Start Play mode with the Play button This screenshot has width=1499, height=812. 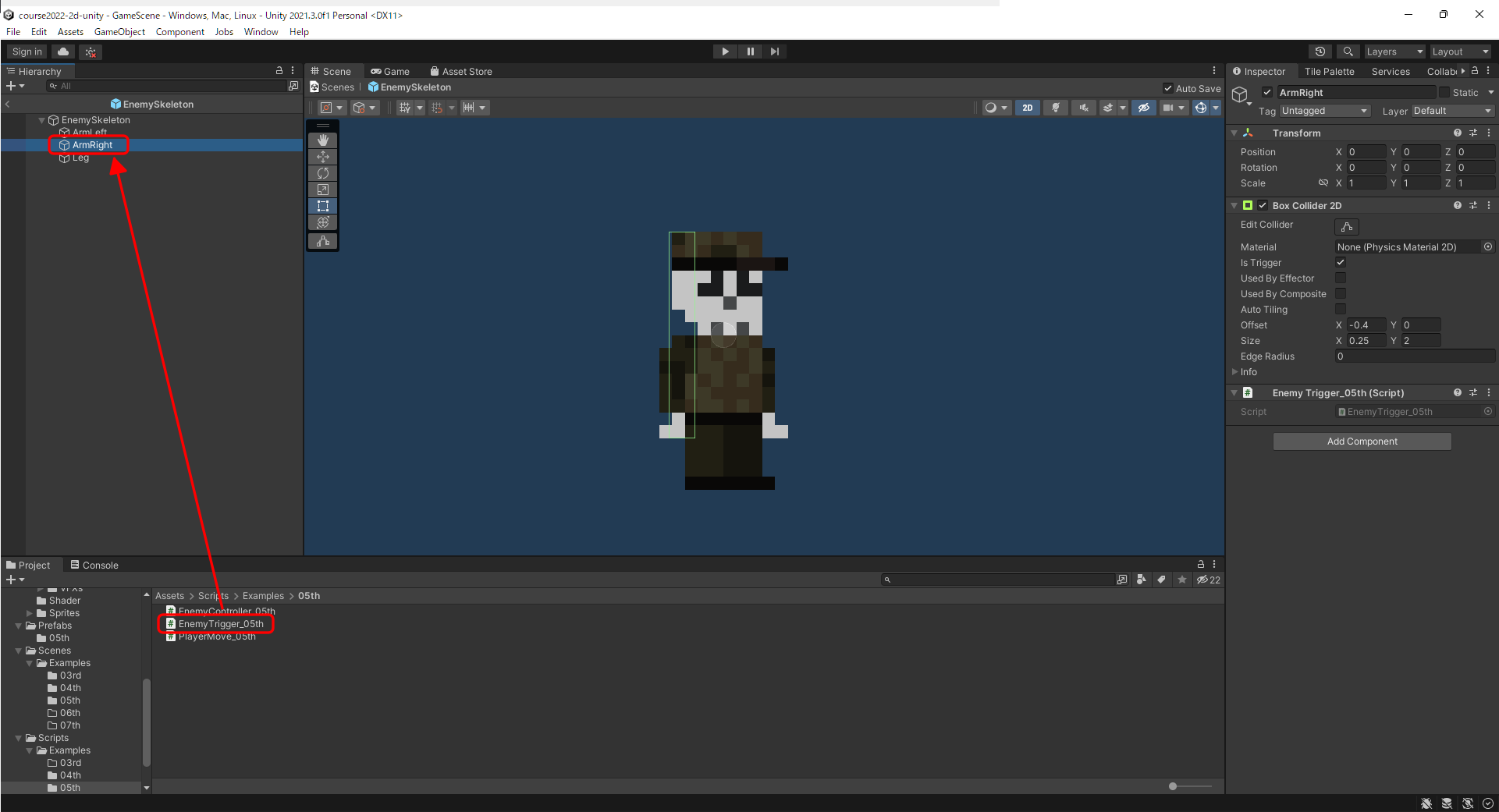point(725,51)
